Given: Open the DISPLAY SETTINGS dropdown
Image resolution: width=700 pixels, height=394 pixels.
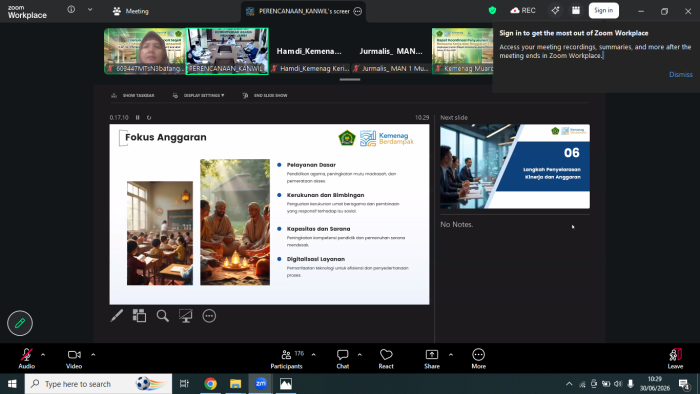Looking at the screenshot, I should click(x=199, y=95).
